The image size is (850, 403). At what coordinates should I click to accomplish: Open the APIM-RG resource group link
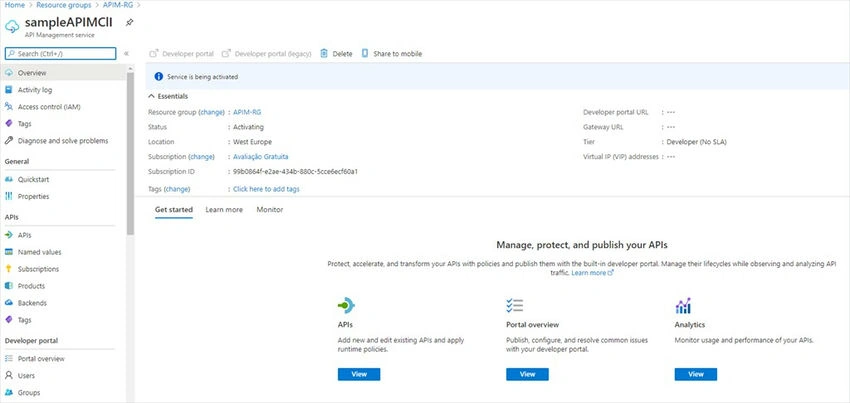click(247, 112)
